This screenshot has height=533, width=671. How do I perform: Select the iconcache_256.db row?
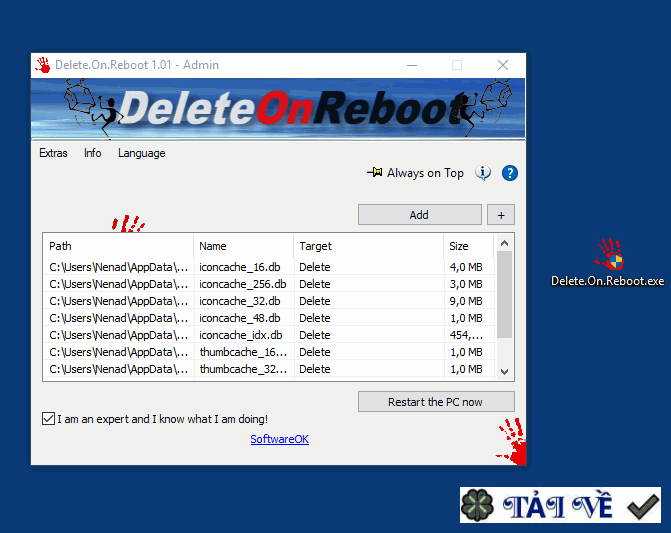270,284
